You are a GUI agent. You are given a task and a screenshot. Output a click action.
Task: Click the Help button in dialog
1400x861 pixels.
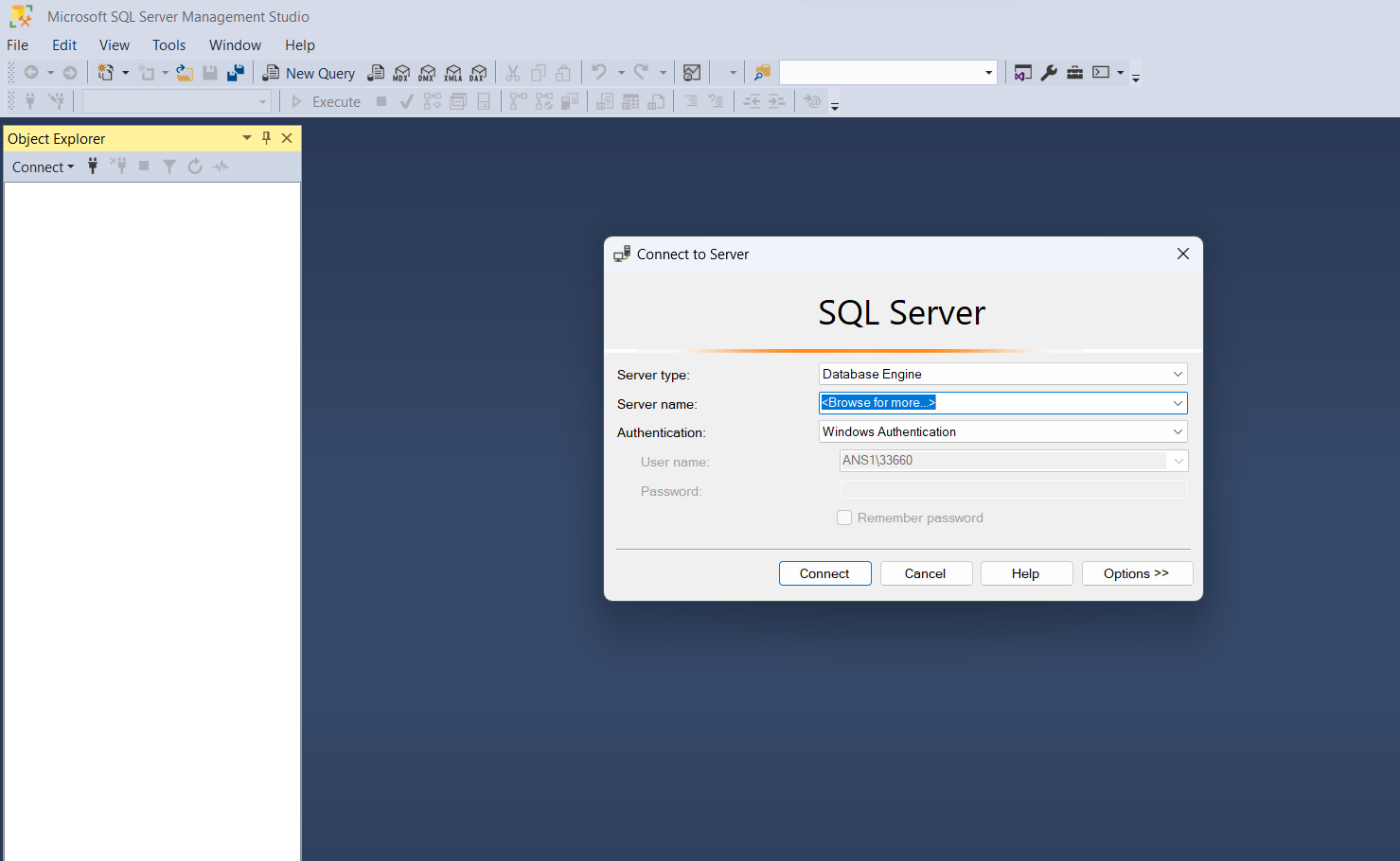coord(1026,573)
